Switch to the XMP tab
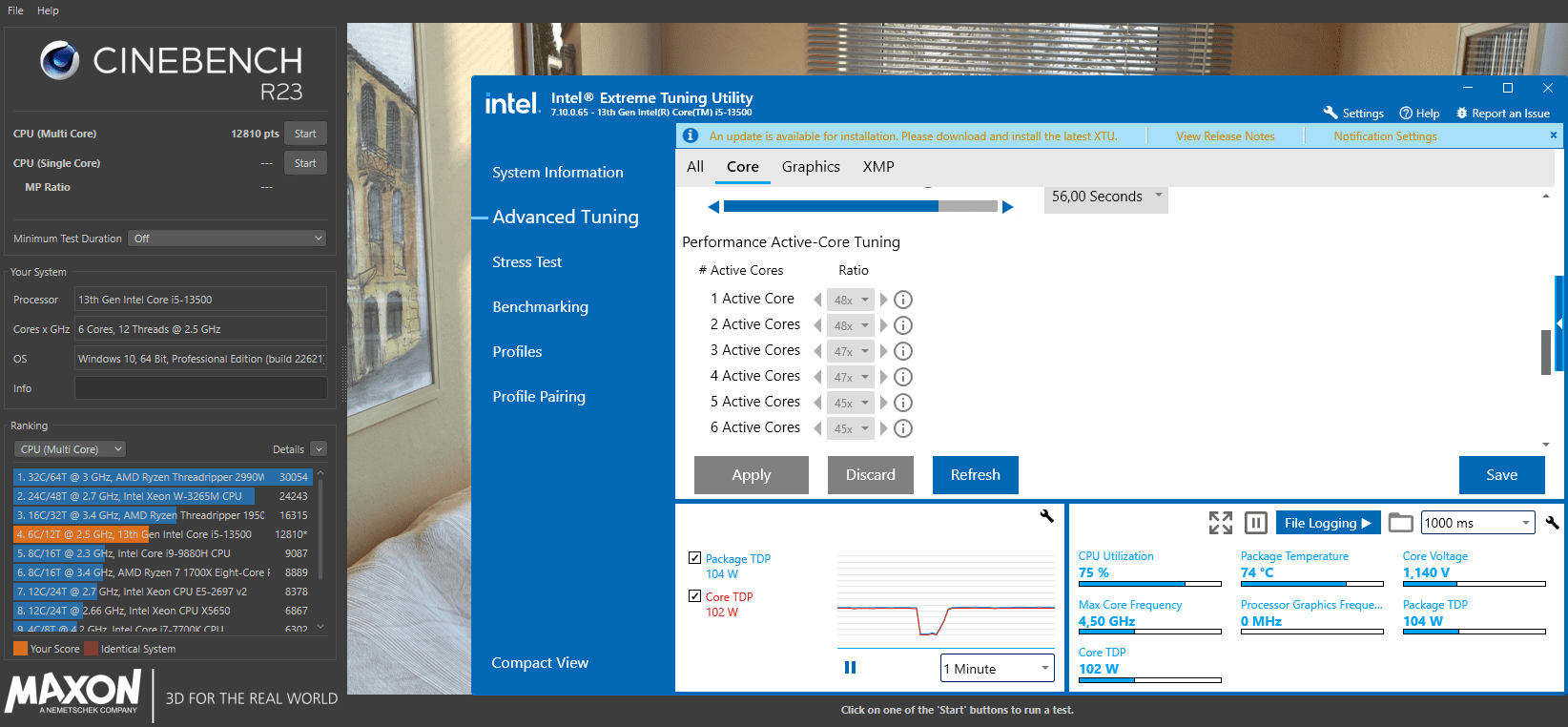1568x727 pixels. tap(878, 166)
